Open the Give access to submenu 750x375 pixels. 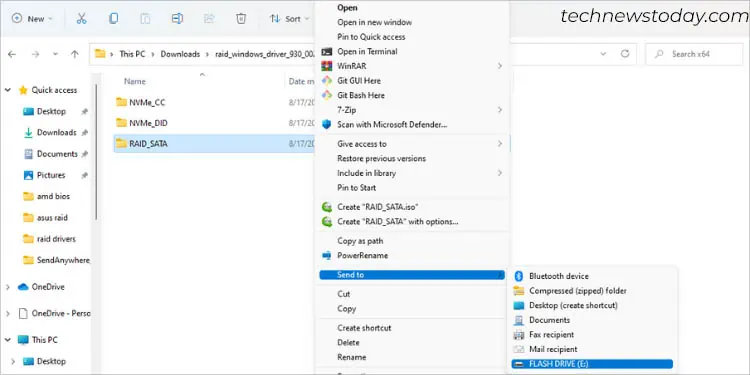click(412, 143)
